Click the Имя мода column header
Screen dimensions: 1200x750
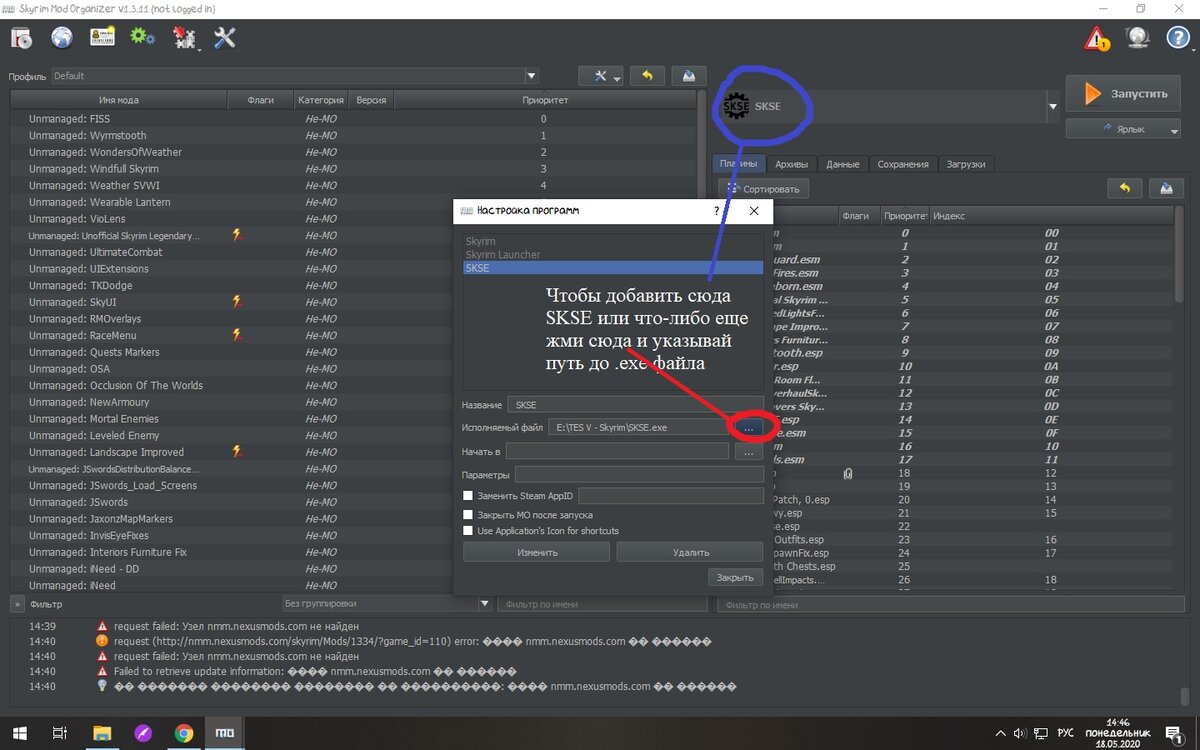118,100
